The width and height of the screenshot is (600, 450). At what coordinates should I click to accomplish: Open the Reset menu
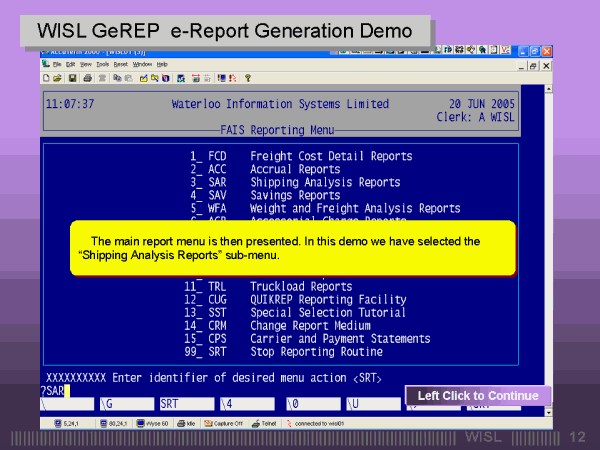pyautogui.click(x=120, y=64)
